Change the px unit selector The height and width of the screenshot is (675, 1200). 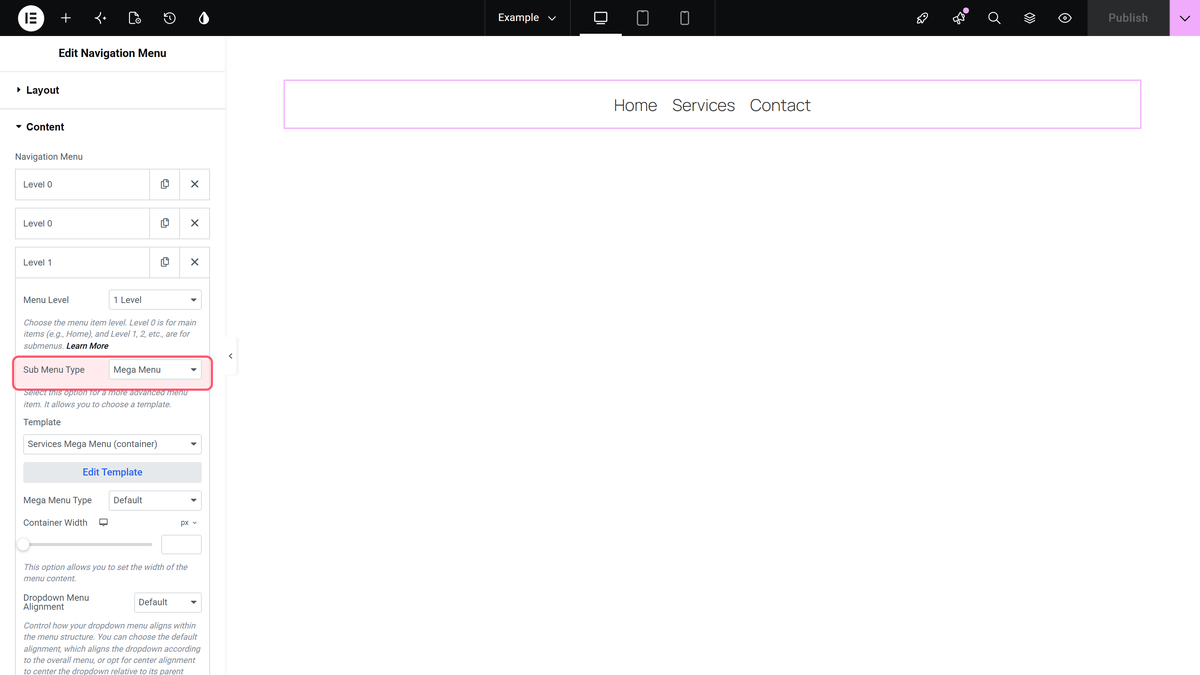coord(189,523)
